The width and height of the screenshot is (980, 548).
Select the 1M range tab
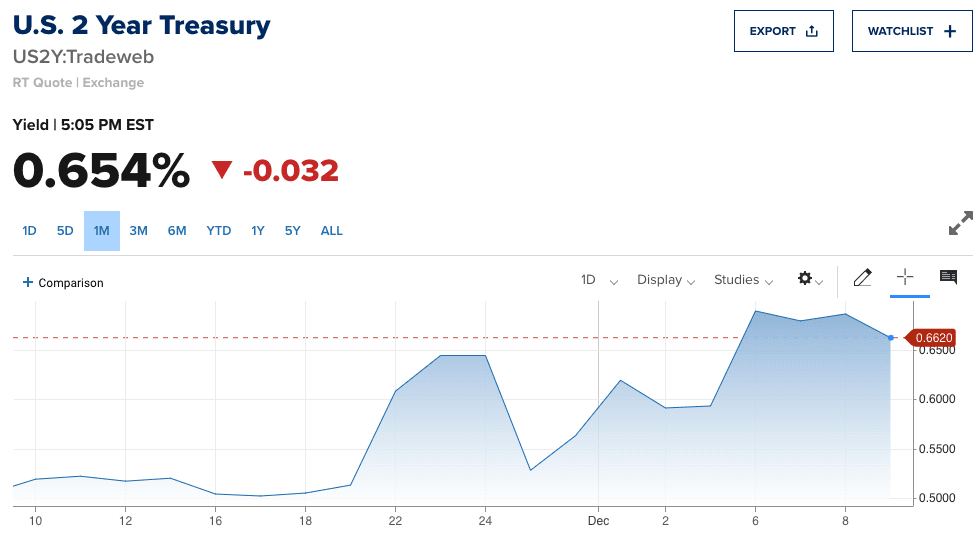pyautogui.click(x=102, y=231)
